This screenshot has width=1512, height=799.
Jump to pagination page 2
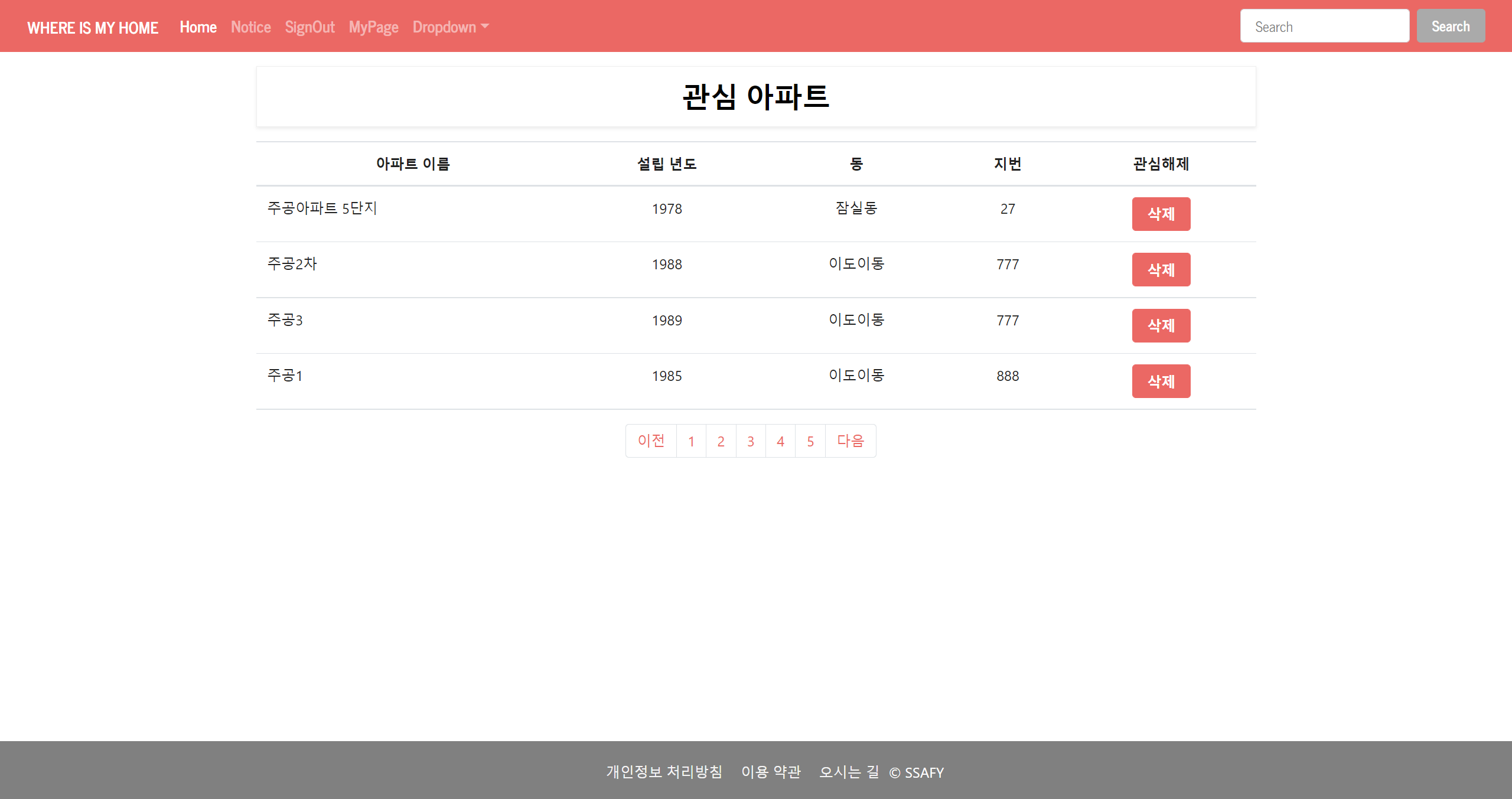721,441
